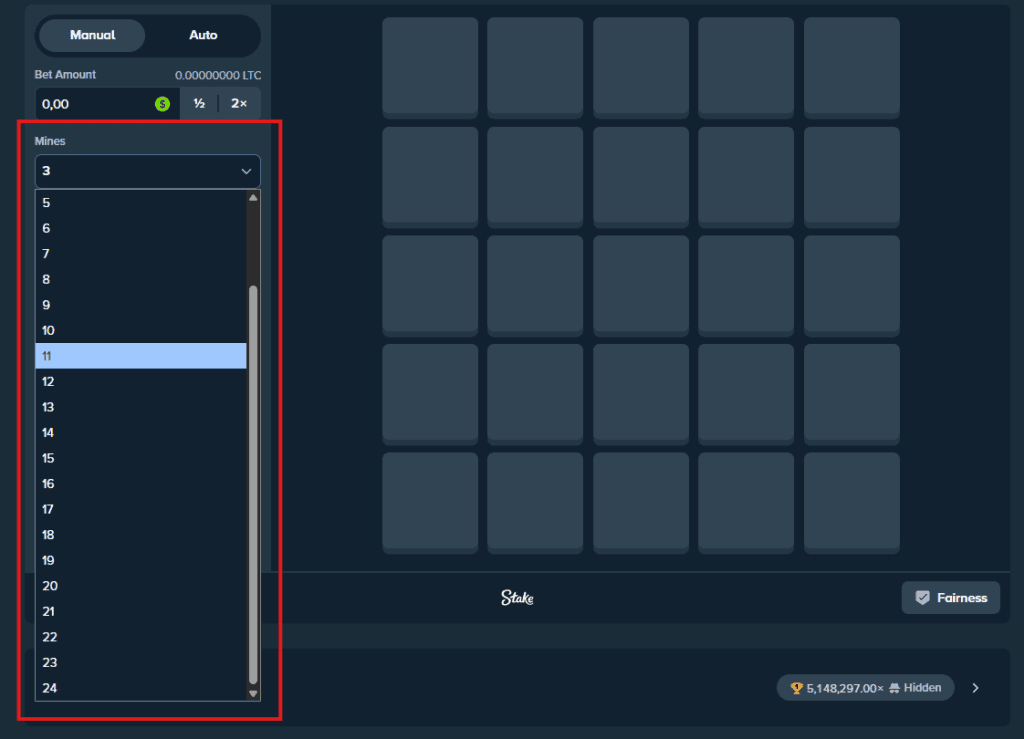Switch betting mode to Auto
The height and width of the screenshot is (739, 1024).
pyautogui.click(x=203, y=35)
